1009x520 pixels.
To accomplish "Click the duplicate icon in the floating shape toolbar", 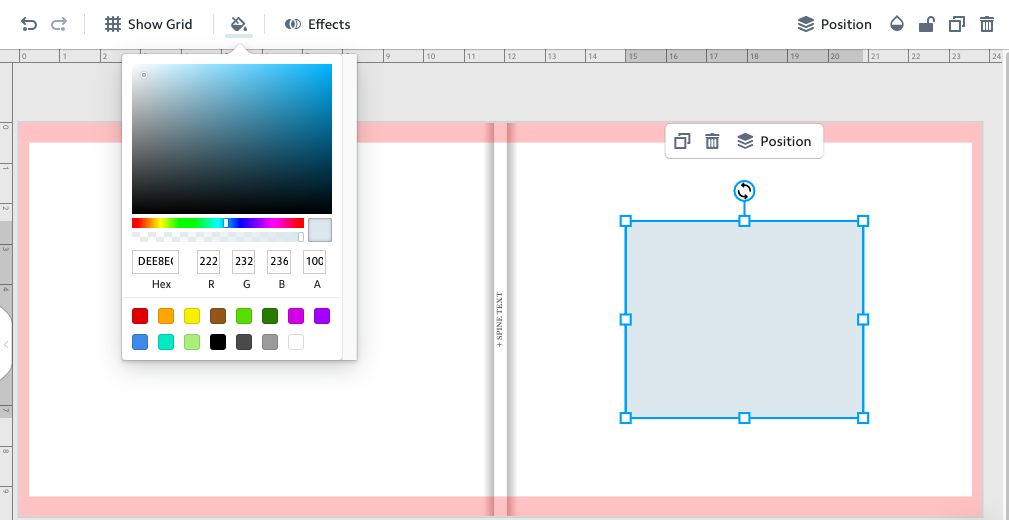I will [682, 141].
